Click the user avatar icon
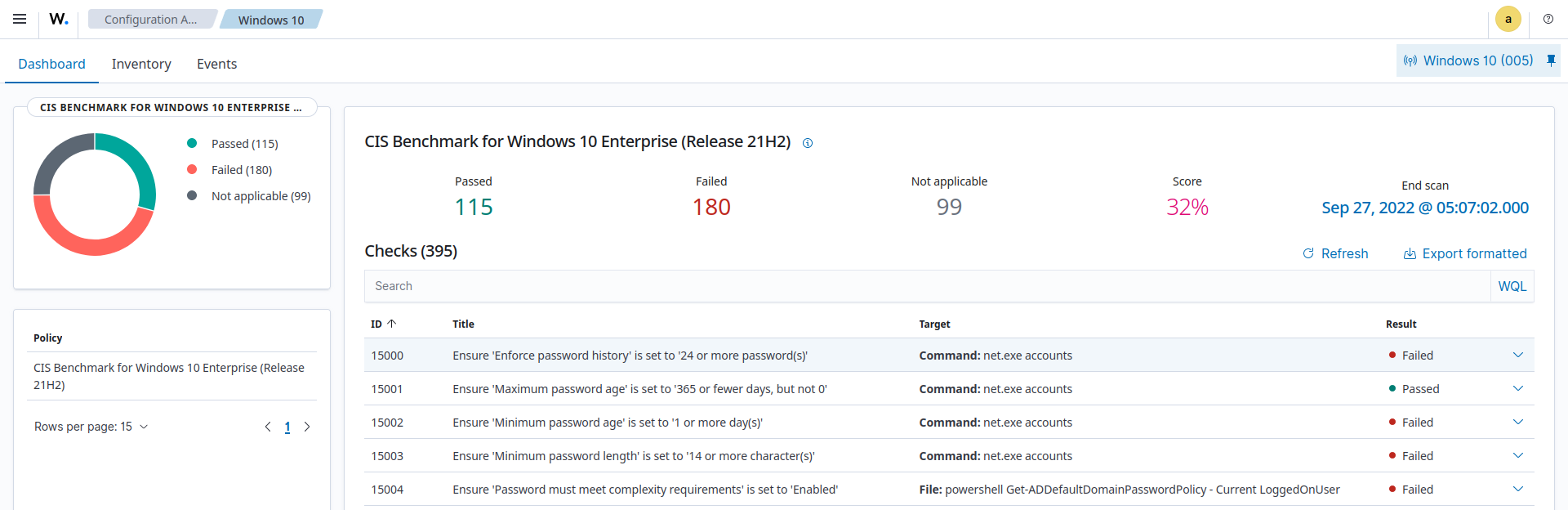The image size is (1568, 510). click(x=1508, y=19)
